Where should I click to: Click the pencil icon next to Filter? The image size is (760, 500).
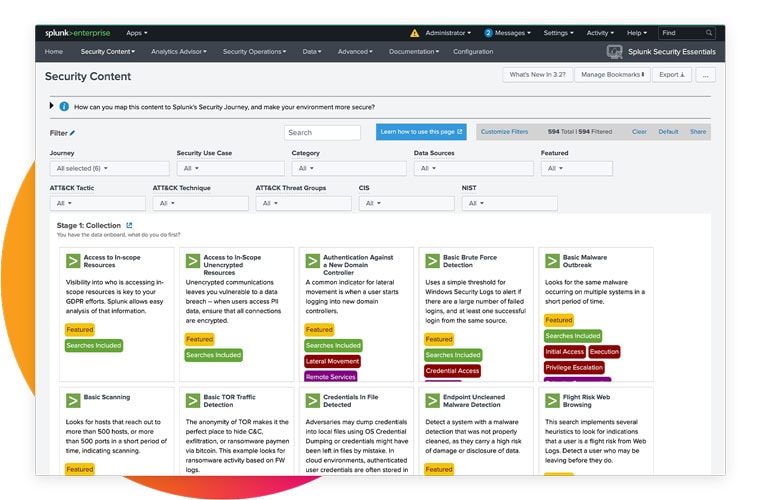(x=72, y=133)
